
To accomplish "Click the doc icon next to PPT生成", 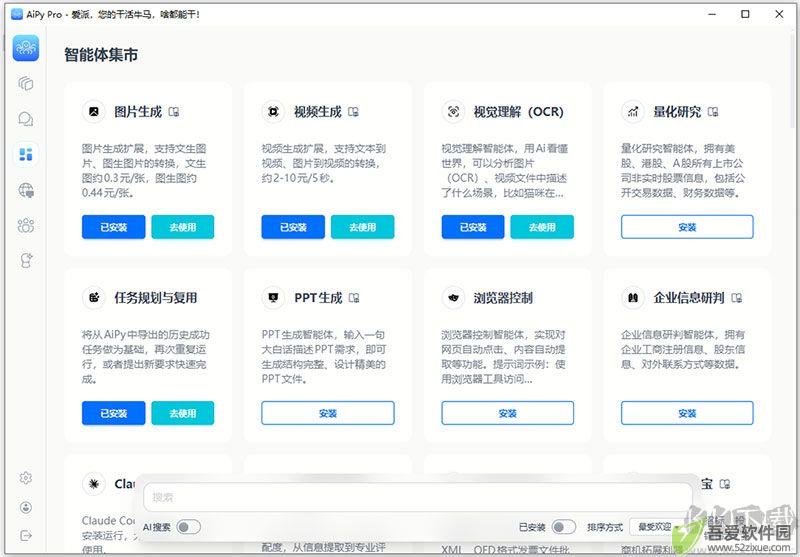I will [354, 298].
